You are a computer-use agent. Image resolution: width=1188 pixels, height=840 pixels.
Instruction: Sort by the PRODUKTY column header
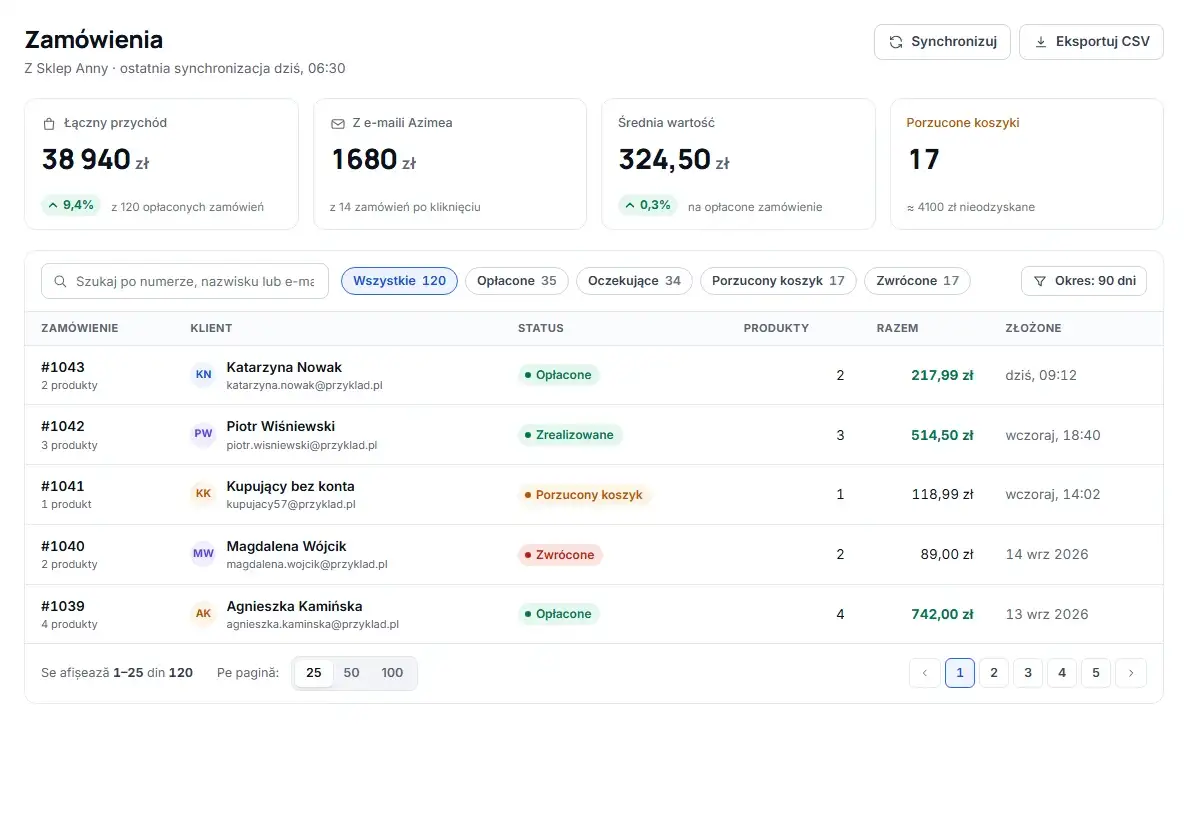[777, 328]
